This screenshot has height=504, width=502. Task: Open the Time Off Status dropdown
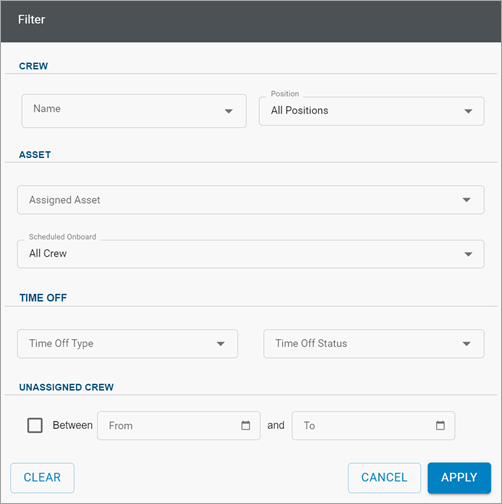pos(374,344)
